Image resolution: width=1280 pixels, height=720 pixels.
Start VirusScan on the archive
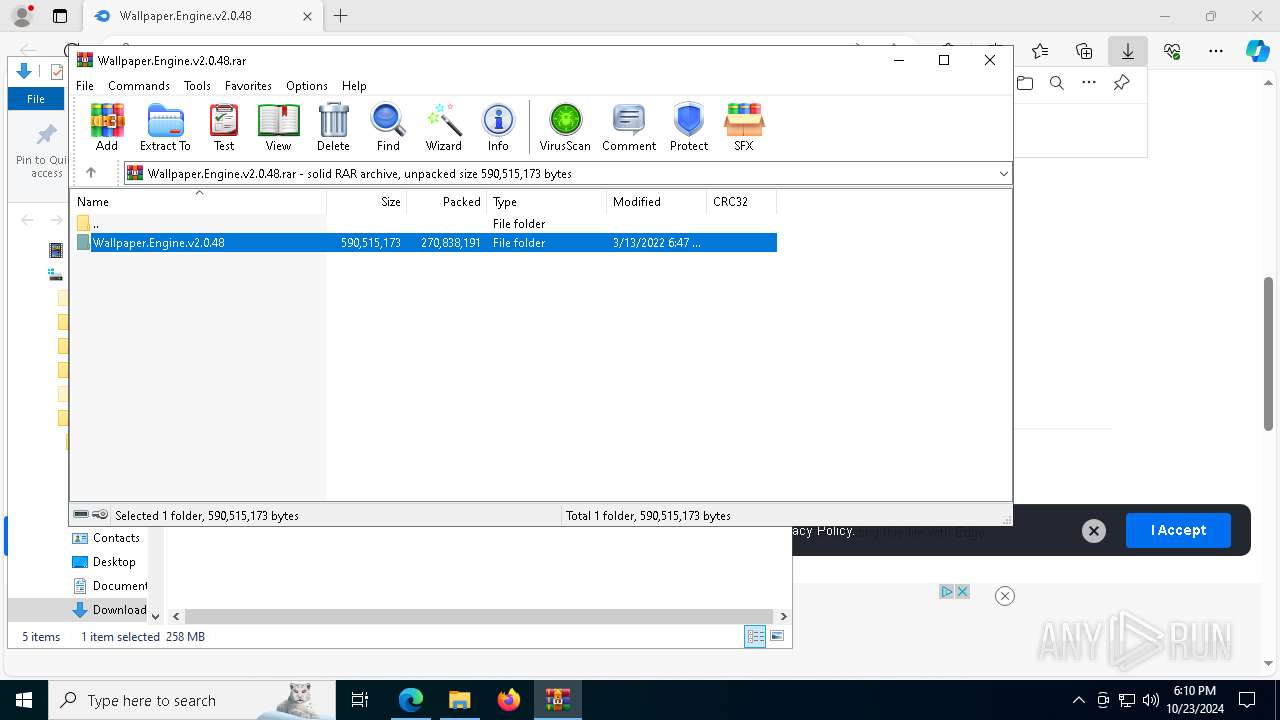click(x=565, y=127)
